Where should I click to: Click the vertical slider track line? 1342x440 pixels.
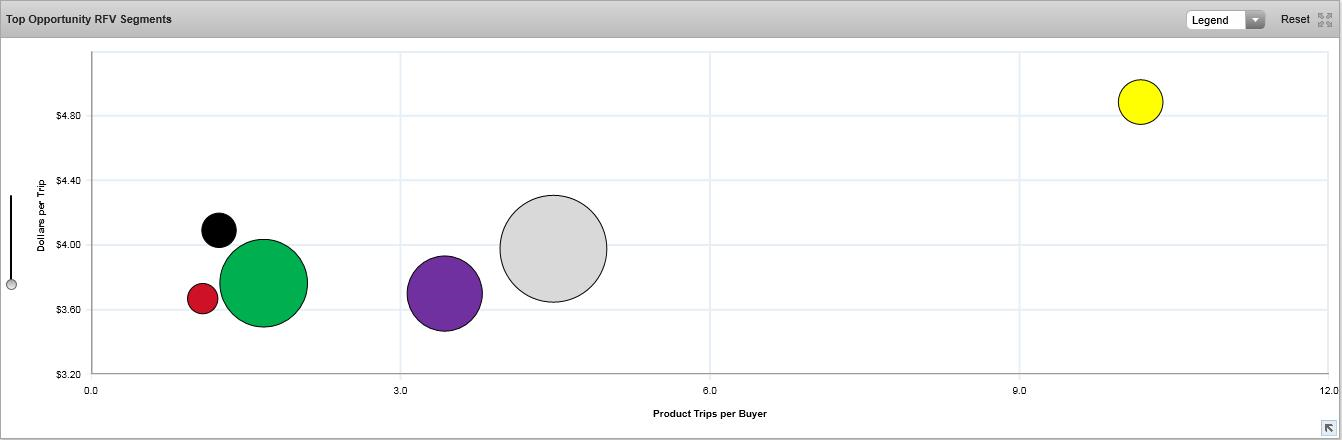click(11, 235)
